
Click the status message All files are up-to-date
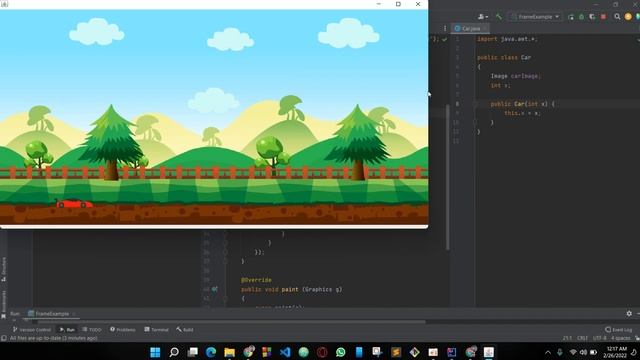pos(53,338)
